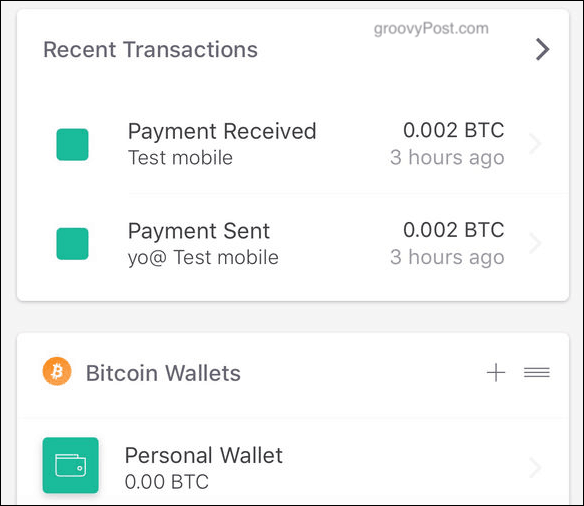
Task: Click the received amount 0.002 BTC
Action: coord(454,130)
